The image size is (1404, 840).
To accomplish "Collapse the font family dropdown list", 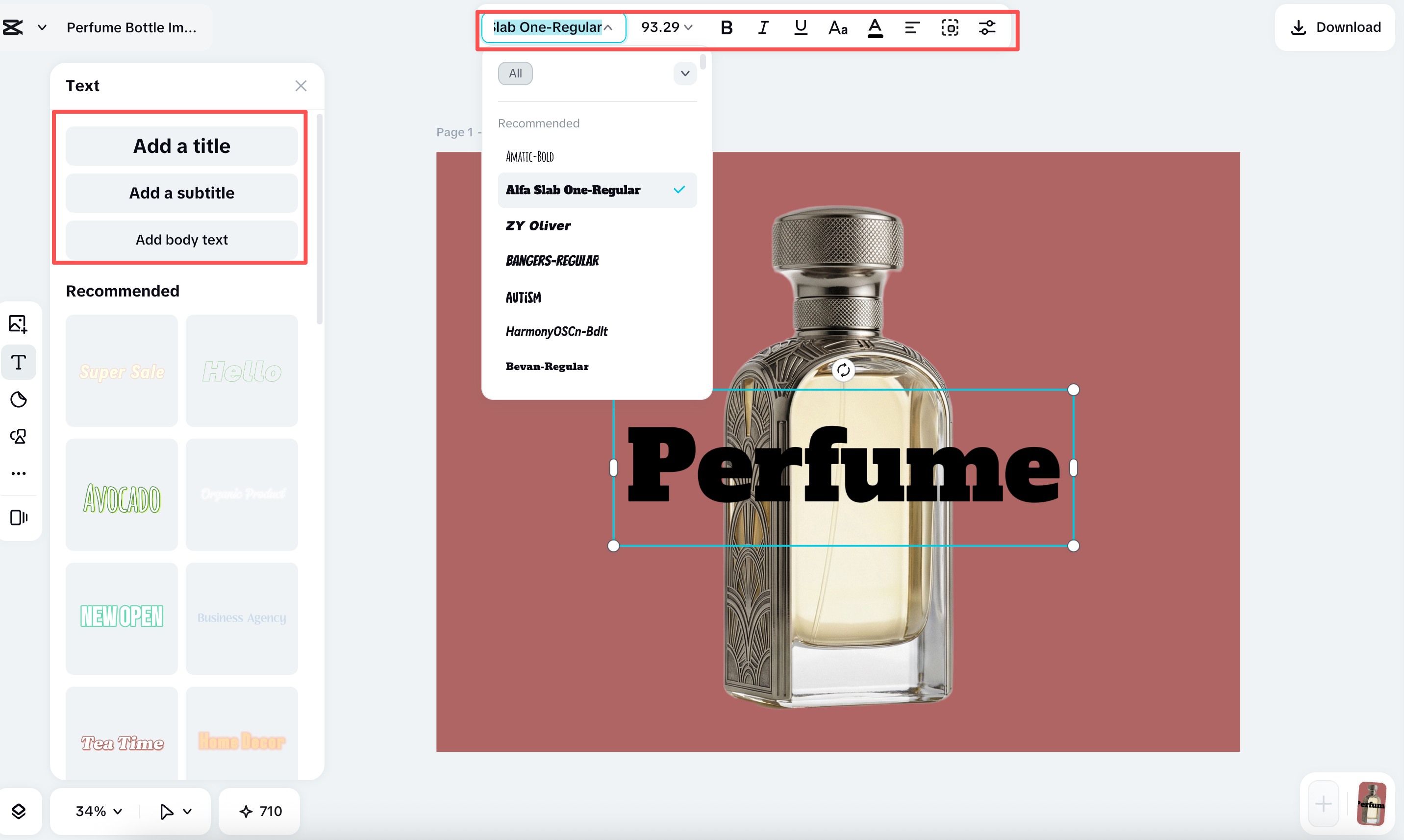I will click(x=608, y=27).
